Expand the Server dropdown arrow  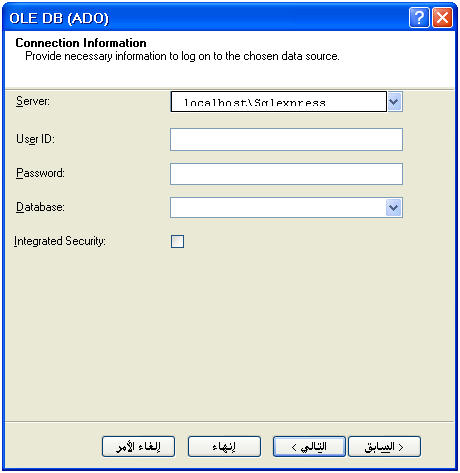click(395, 101)
